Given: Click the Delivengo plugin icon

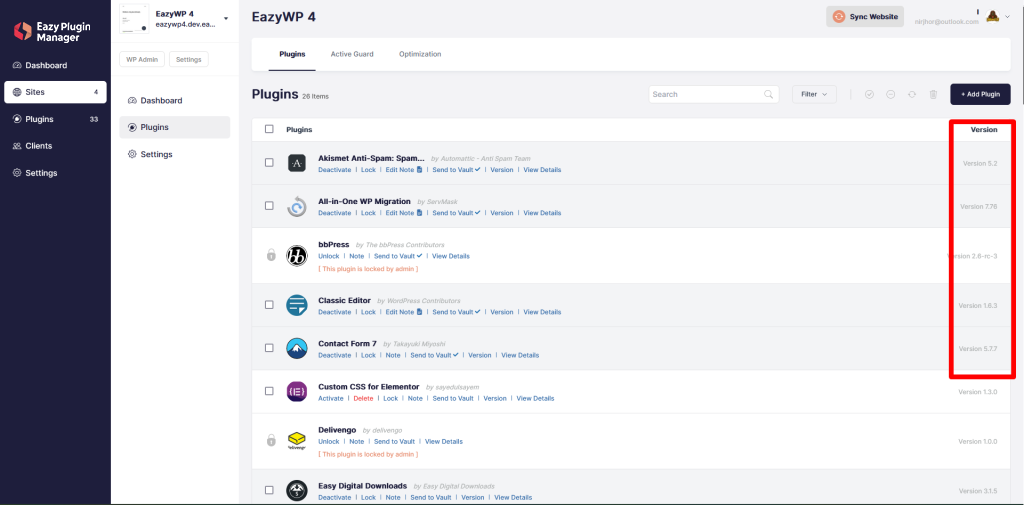Looking at the screenshot, I should coord(297,441).
